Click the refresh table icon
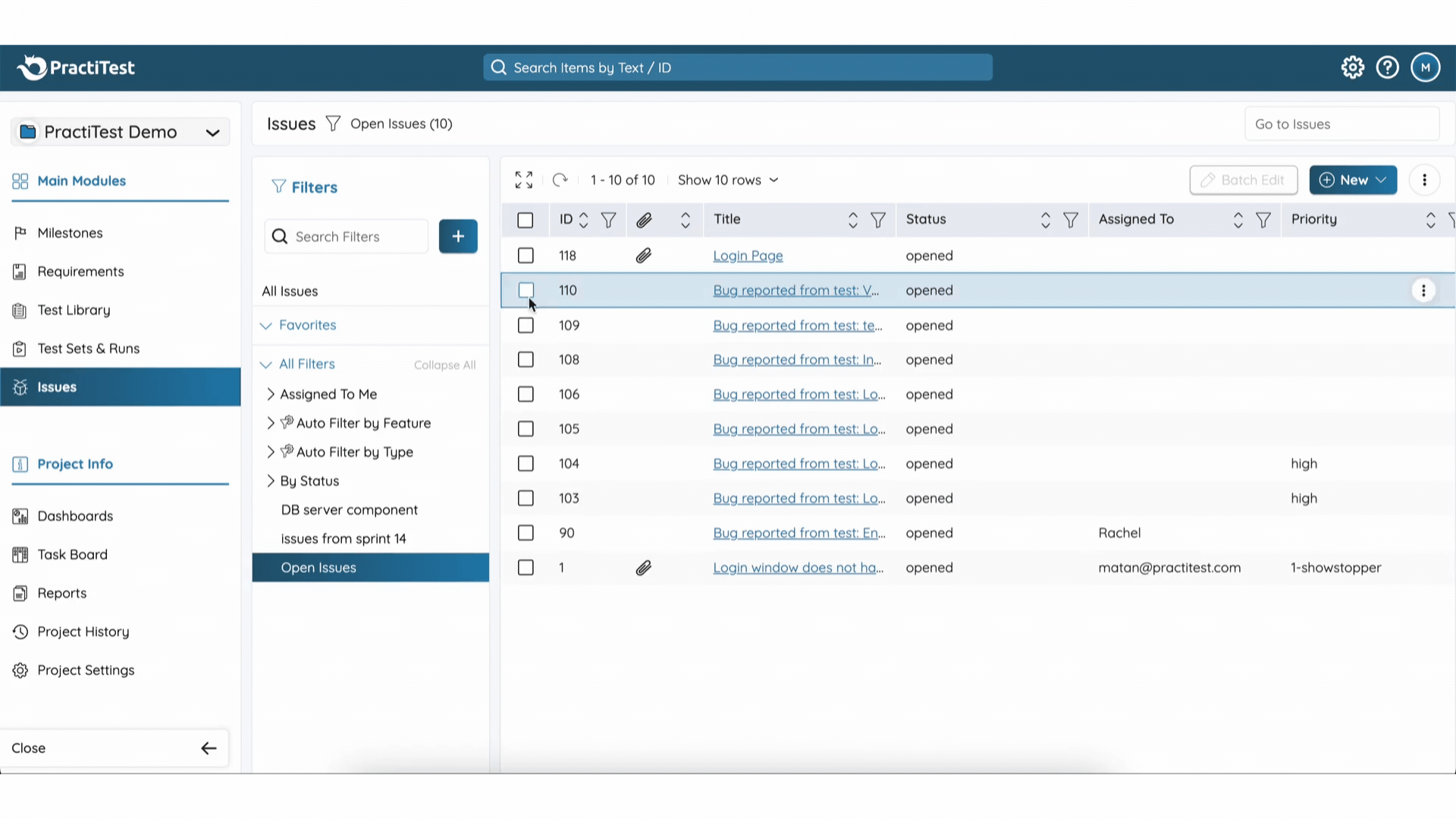Screen dimensions: 1456x819 click(560, 180)
